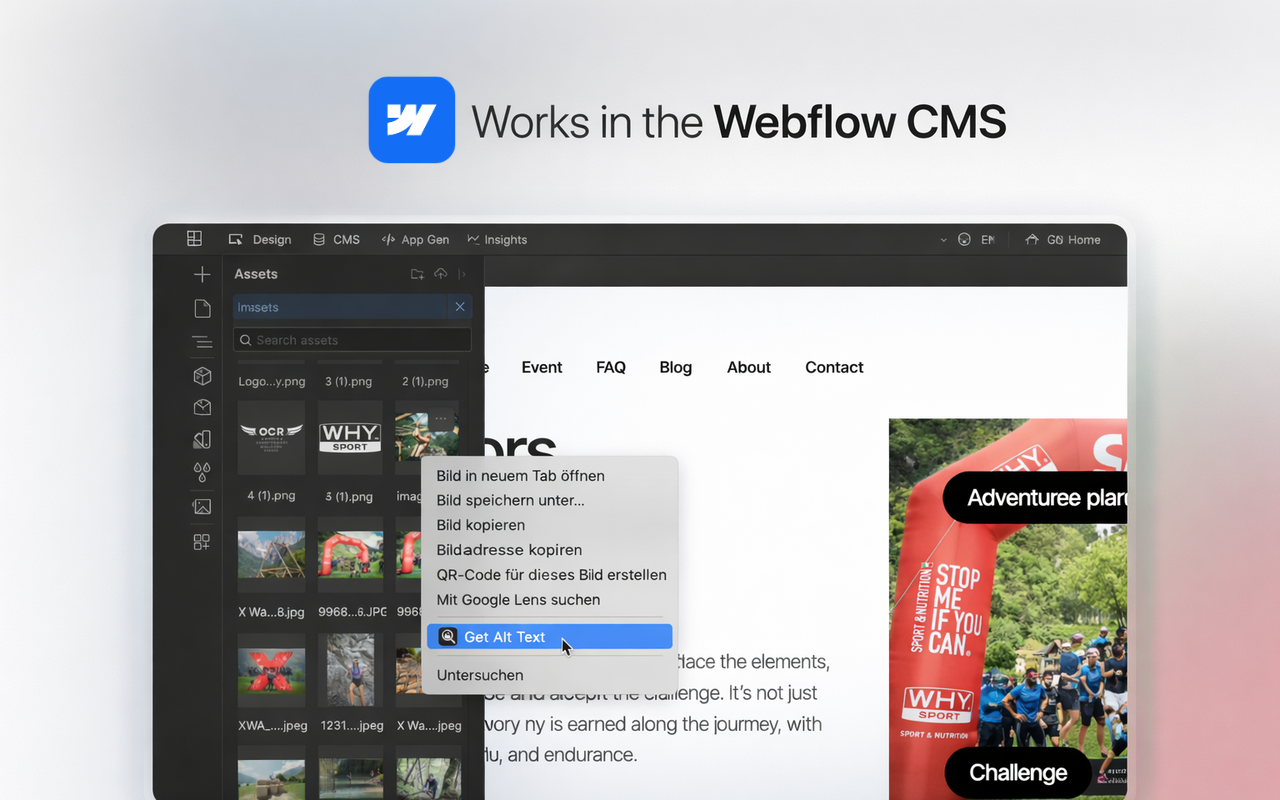The image size is (1280, 800).
Task: Select 'Get Alt Text' menu entry
Action: [550, 636]
